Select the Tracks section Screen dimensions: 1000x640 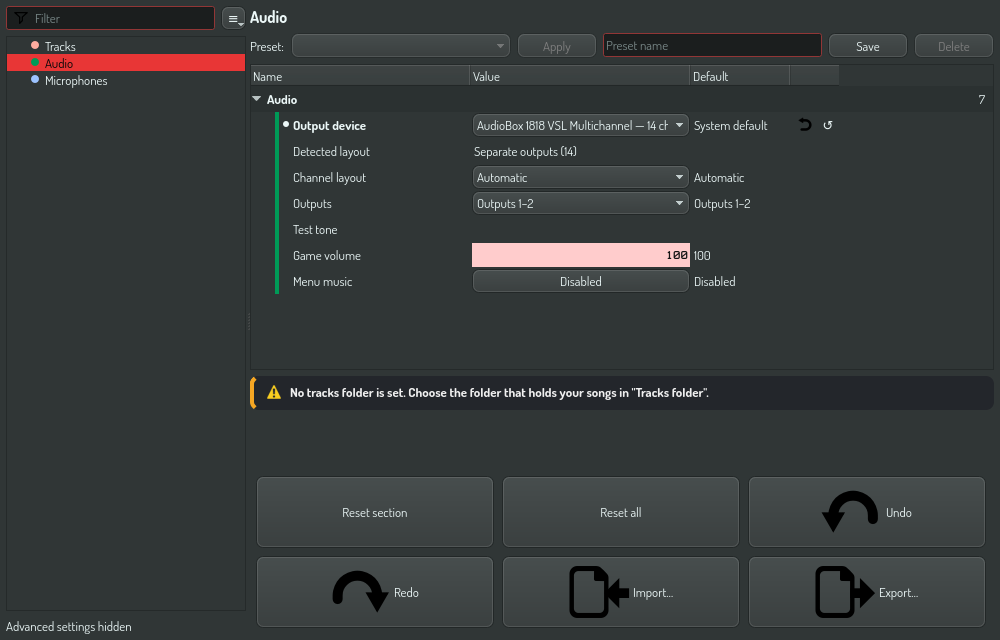[x=126, y=46]
